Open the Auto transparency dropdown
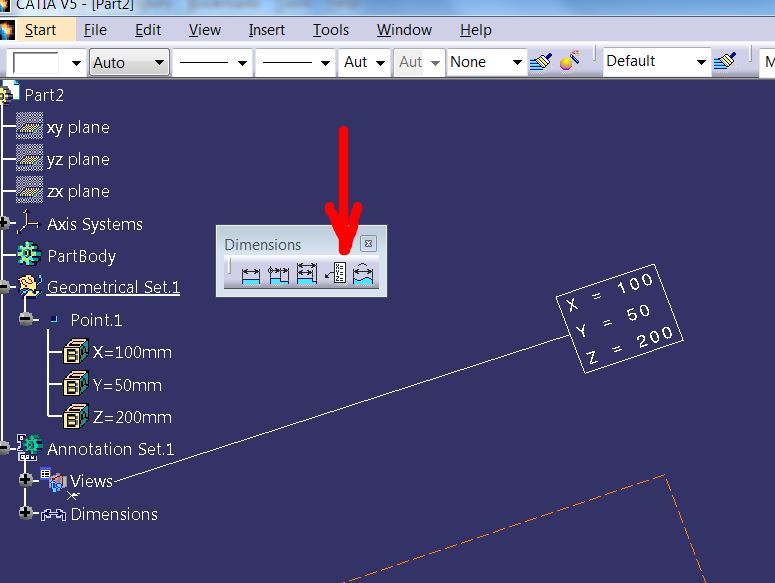775x583 pixels. [129, 62]
